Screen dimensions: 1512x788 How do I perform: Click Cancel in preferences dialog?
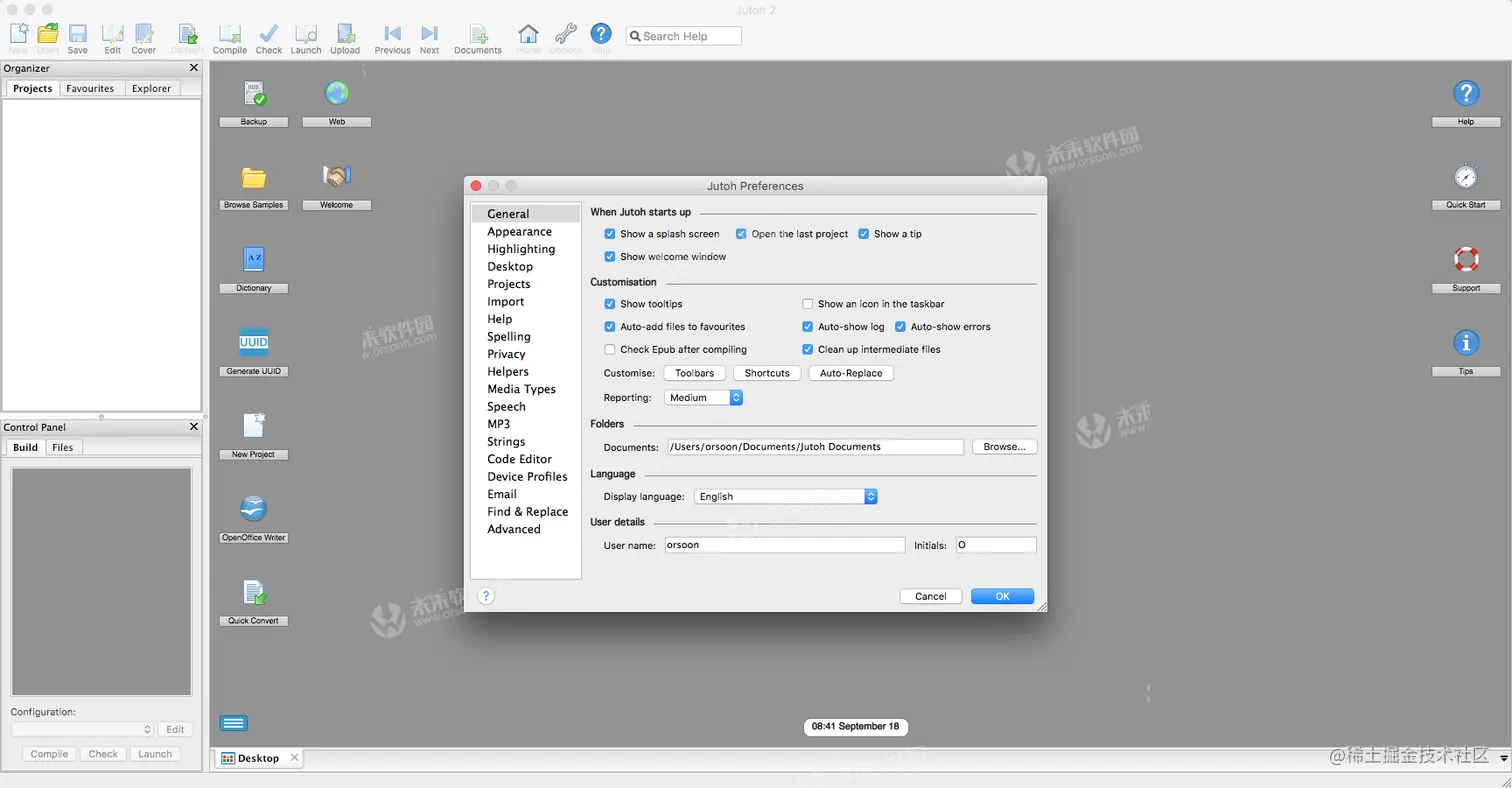tap(930, 596)
